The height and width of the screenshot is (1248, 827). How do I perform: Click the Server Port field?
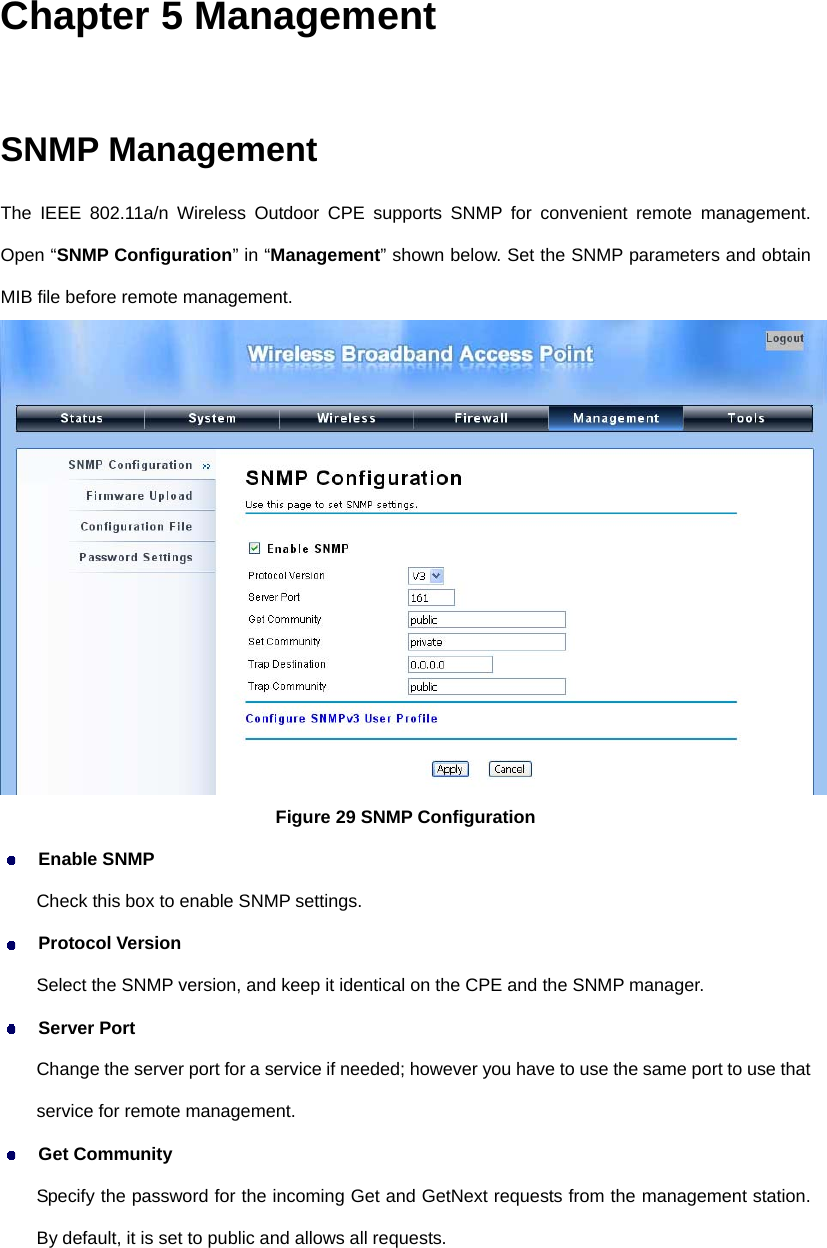click(x=431, y=597)
